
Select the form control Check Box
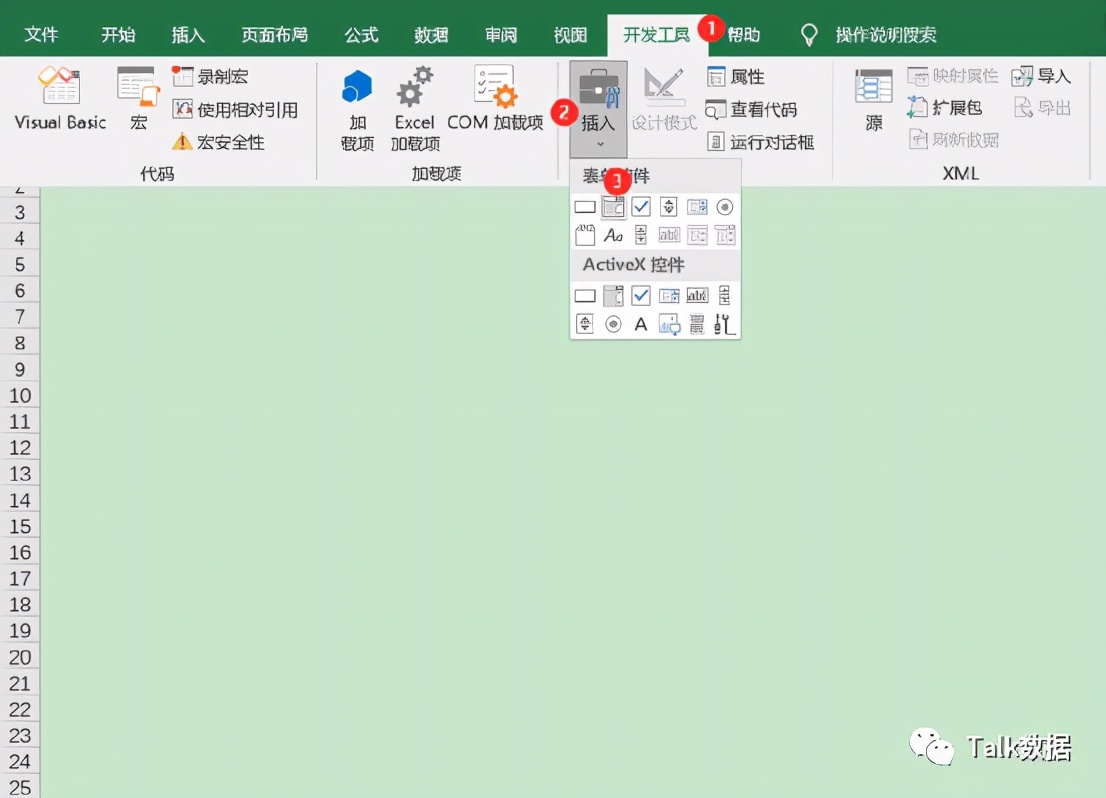[x=640, y=207]
